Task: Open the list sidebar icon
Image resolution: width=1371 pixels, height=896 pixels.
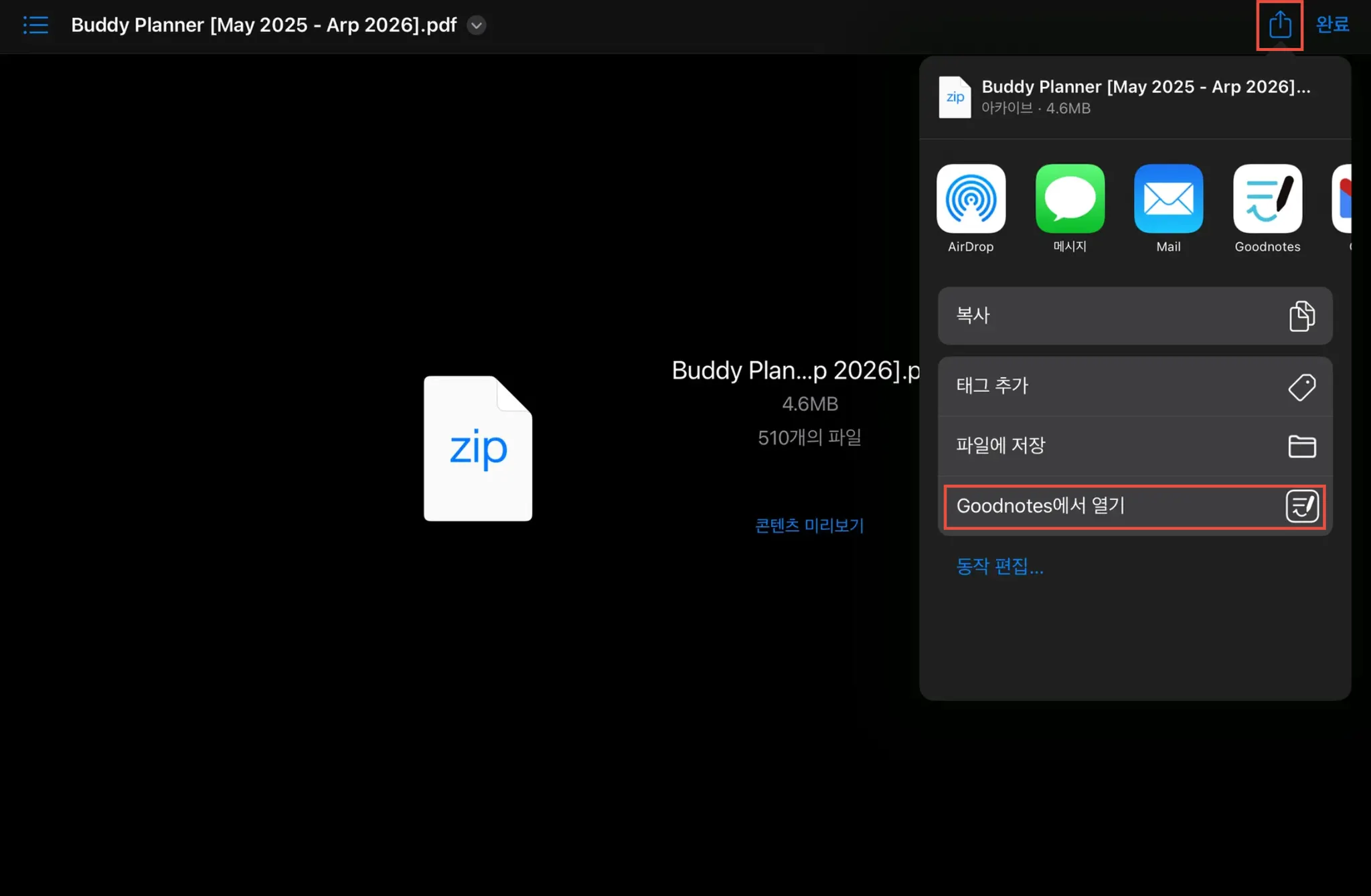Action: (35, 25)
